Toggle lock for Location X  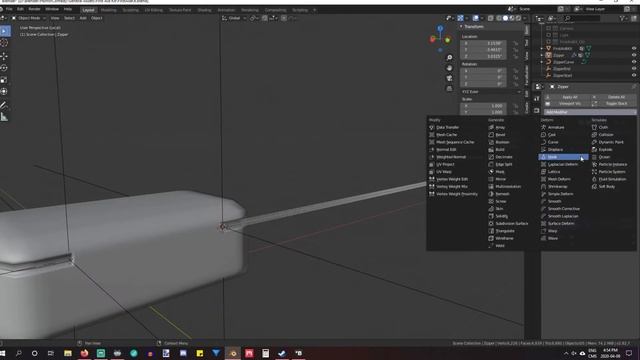click(x=516, y=43)
